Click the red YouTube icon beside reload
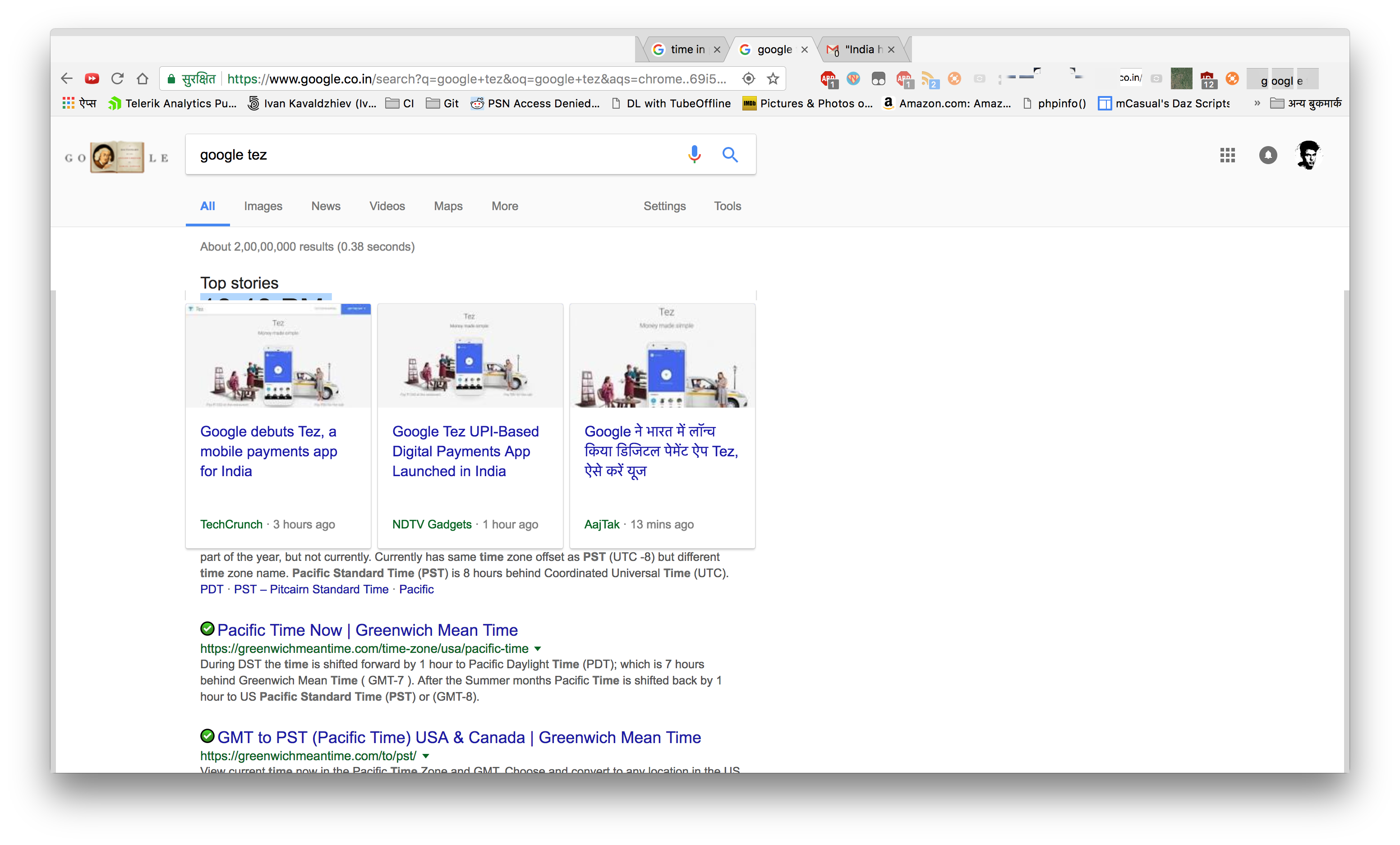The height and width of the screenshot is (845, 1400). tap(92, 78)
